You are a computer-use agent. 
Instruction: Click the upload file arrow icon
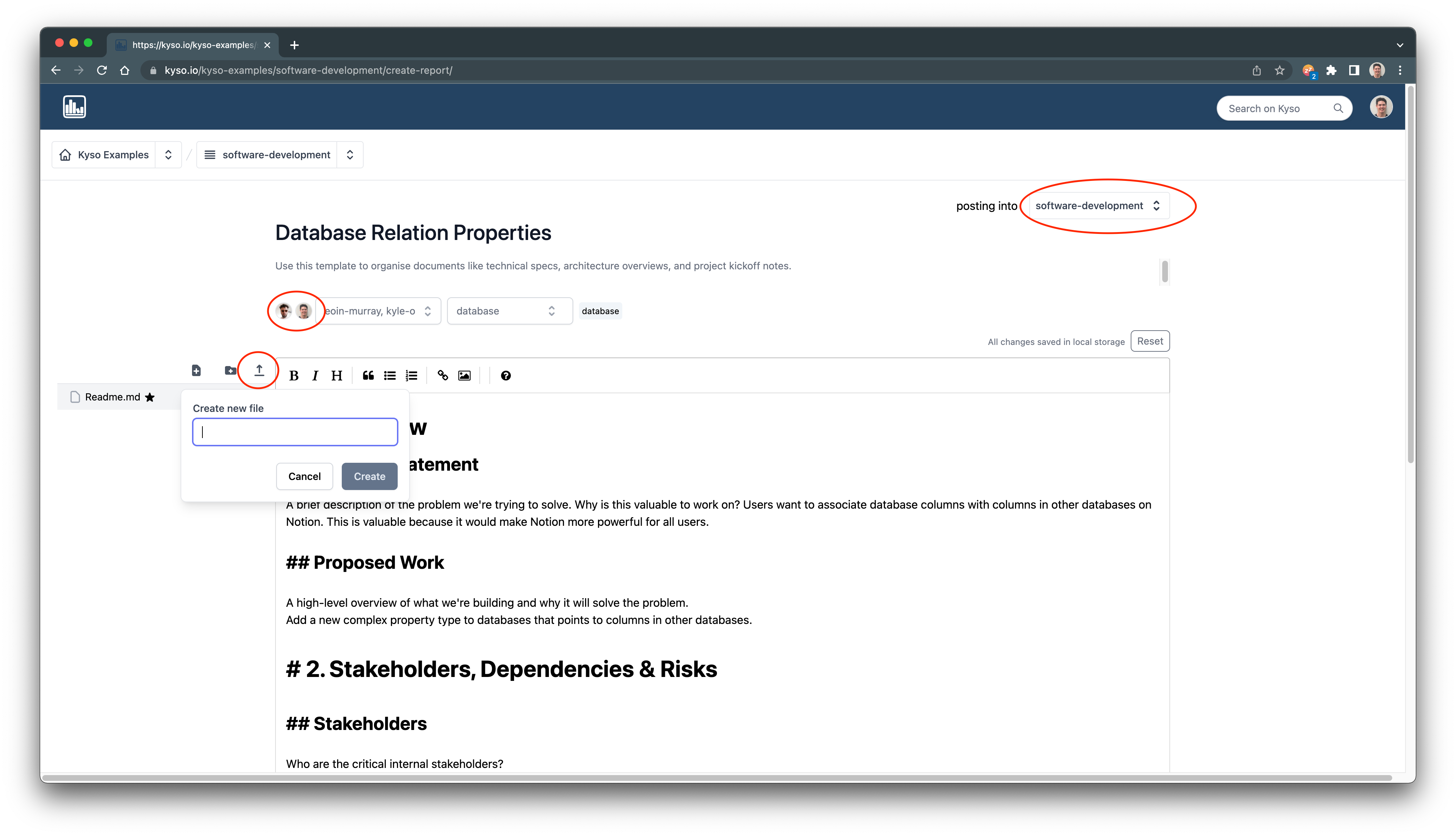(x=259, y=370)
